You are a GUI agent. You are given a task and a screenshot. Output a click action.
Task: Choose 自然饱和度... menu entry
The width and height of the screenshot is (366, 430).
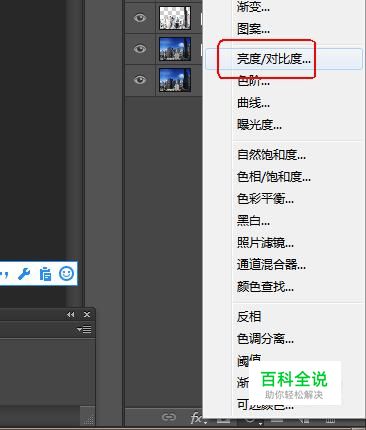(x=271, y=155)
